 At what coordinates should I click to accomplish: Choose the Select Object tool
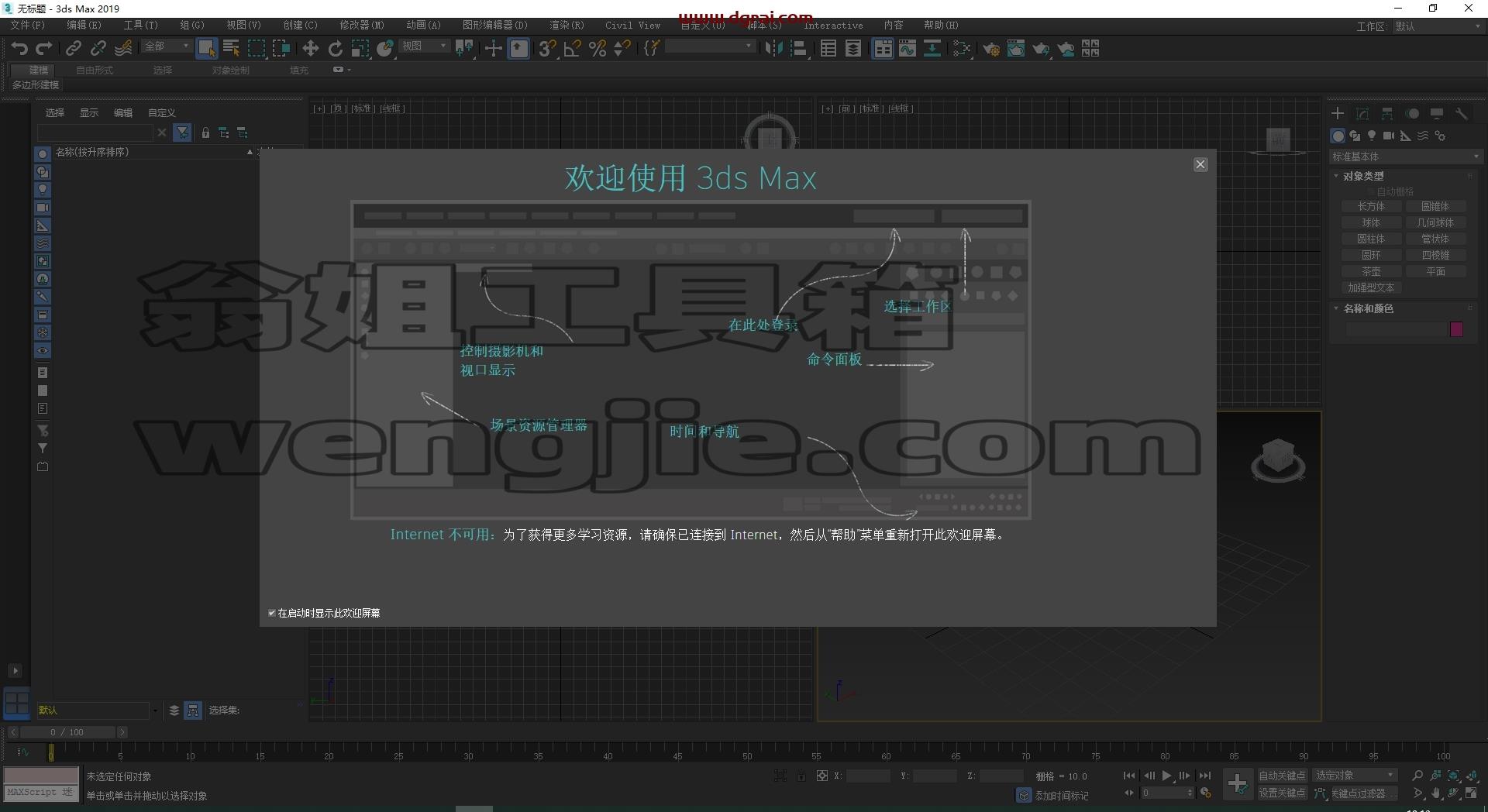pyautogui.click(x=206, y=49)
